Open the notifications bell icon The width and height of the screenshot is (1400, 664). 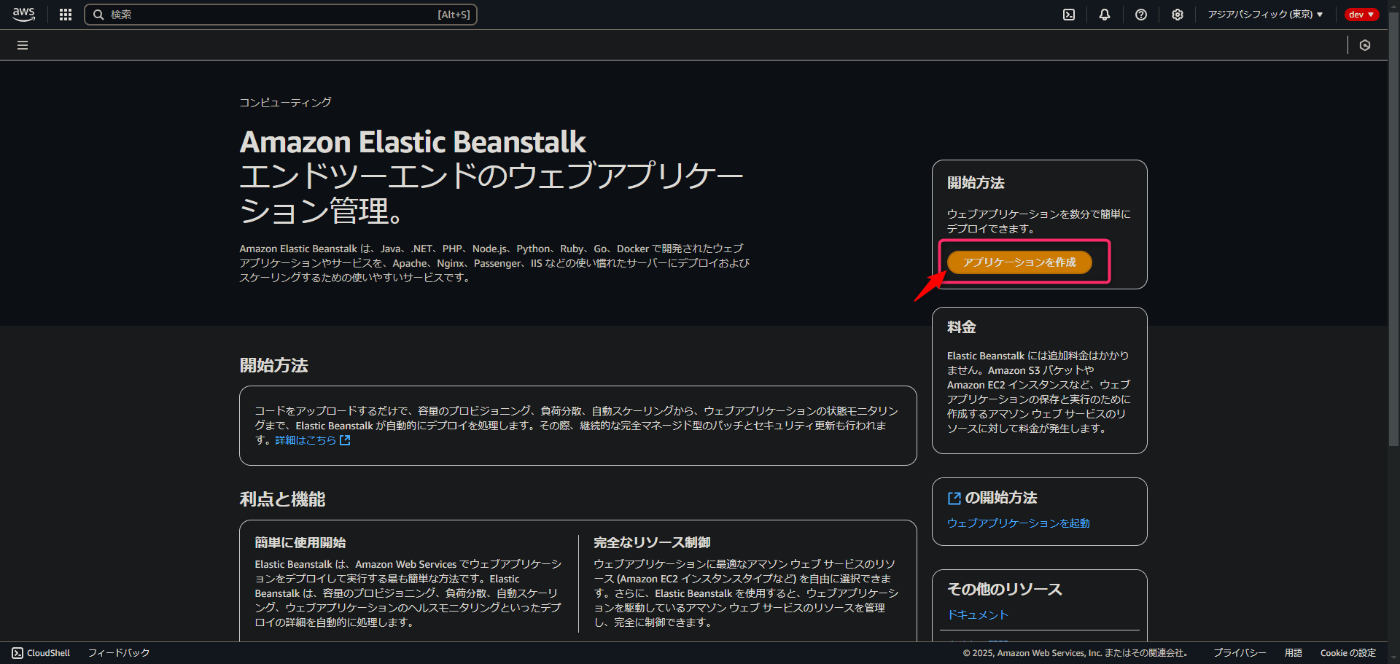pos(1105,15)
